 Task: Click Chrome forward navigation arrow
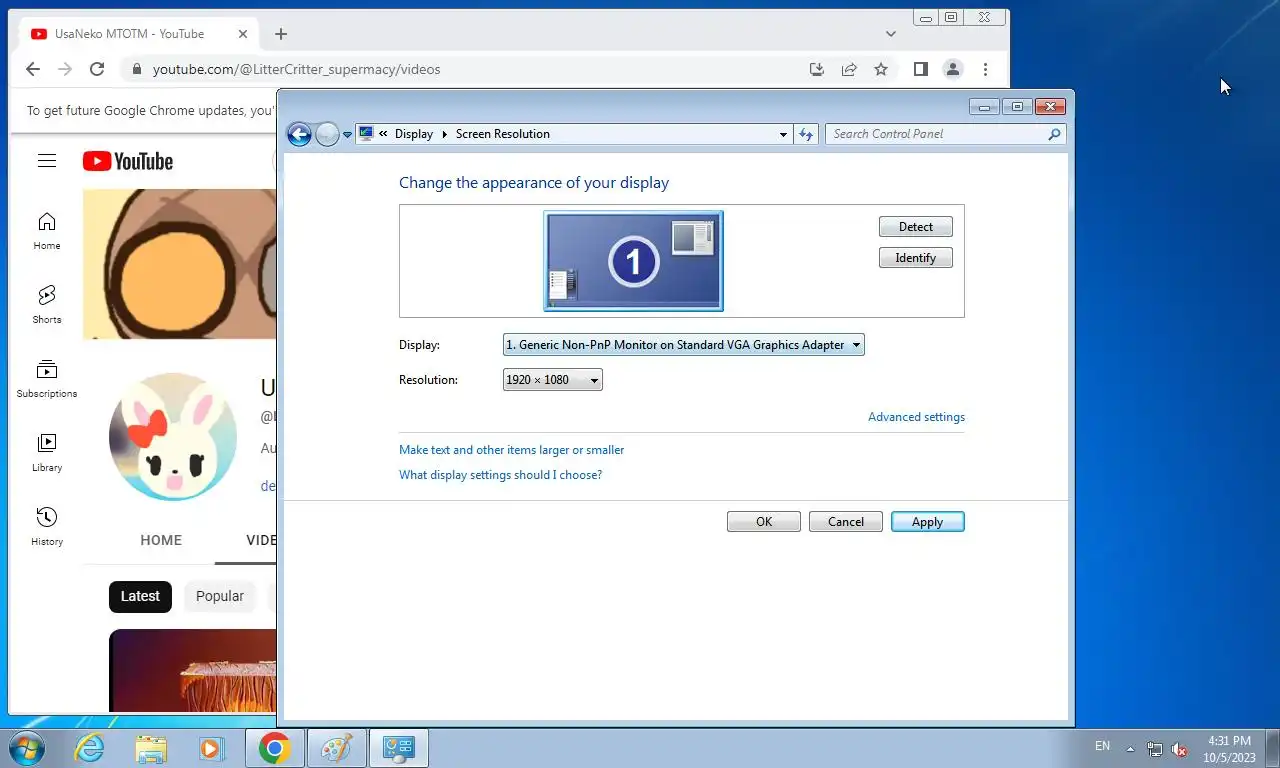pyautogui.click(x=65, y=69)
